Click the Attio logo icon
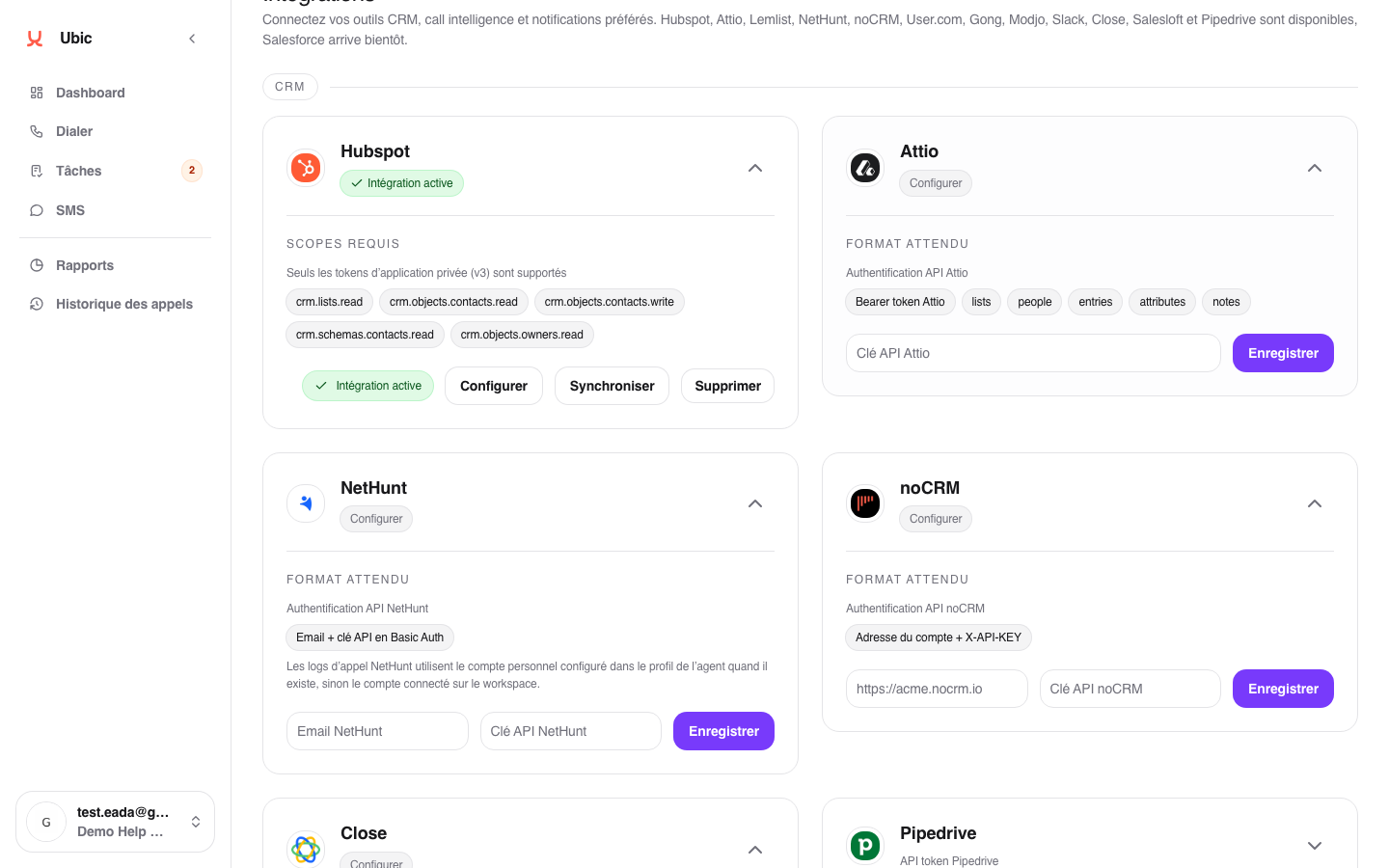This screenshot has height=868, width=1389. pyautogui.click(x=865, y=168)
